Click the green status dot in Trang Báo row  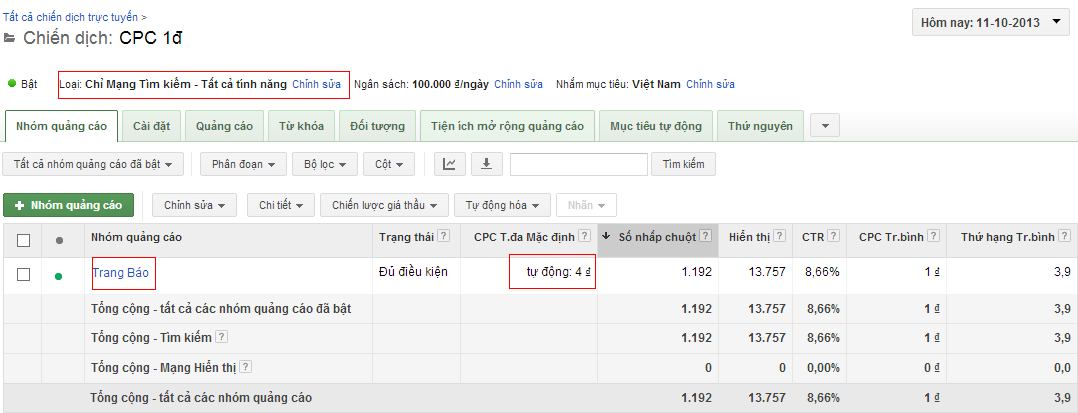tap(58, 276)
